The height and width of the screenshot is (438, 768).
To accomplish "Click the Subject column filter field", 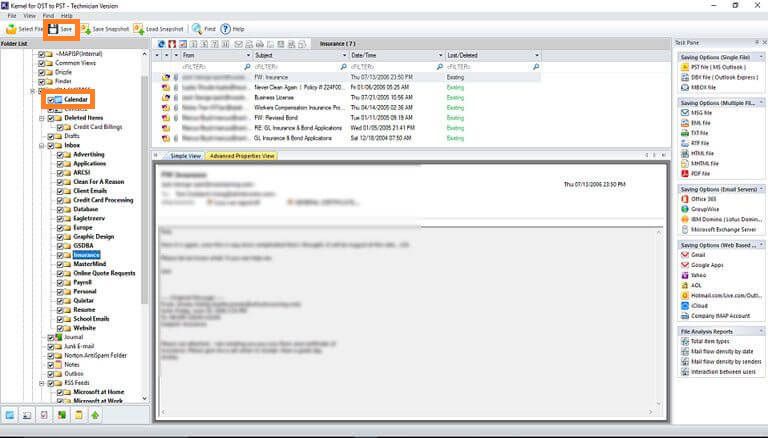I will pyautogui.click(x=300, y=67).
